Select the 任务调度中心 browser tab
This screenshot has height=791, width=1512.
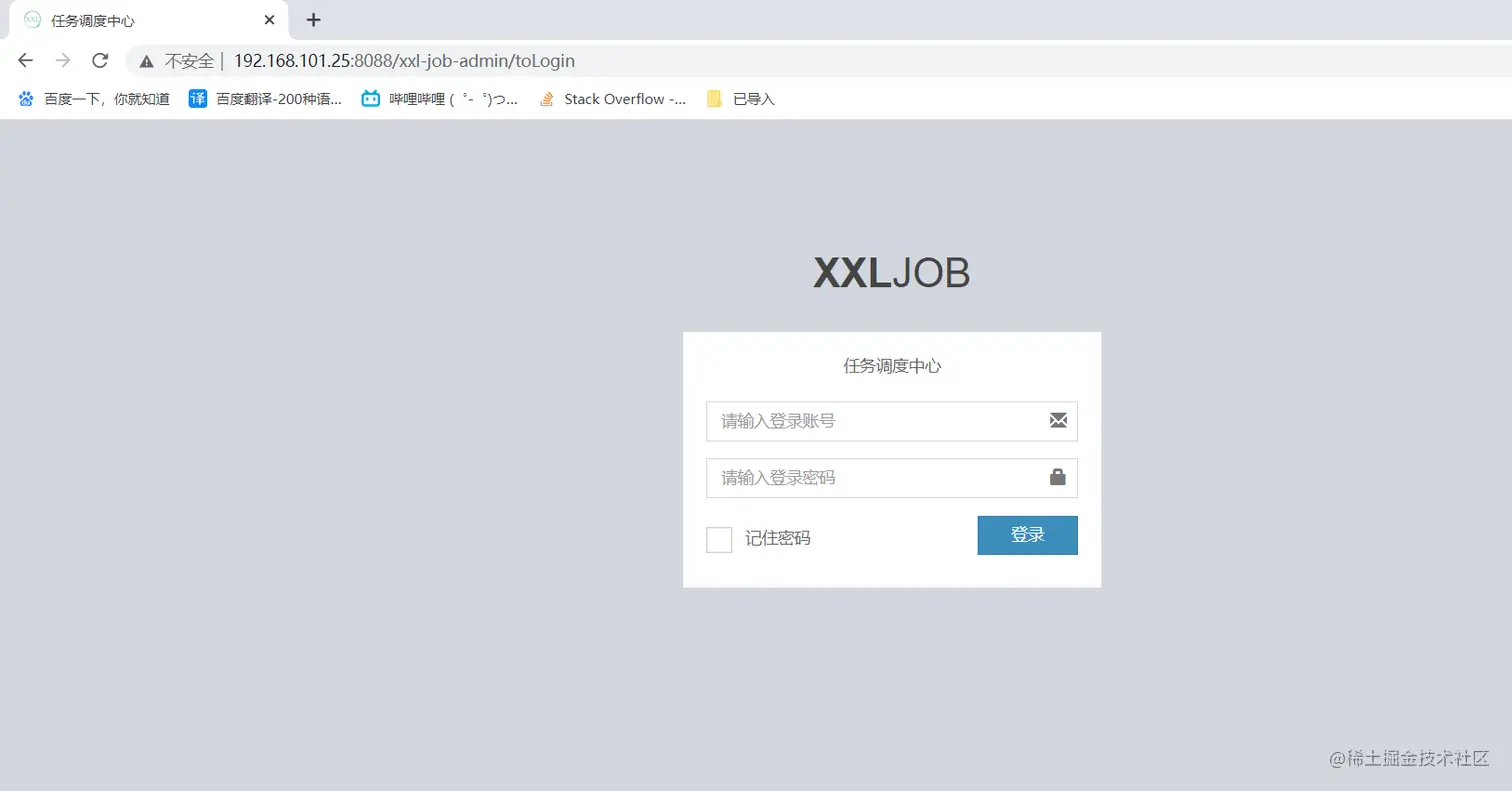click(150, 20)
